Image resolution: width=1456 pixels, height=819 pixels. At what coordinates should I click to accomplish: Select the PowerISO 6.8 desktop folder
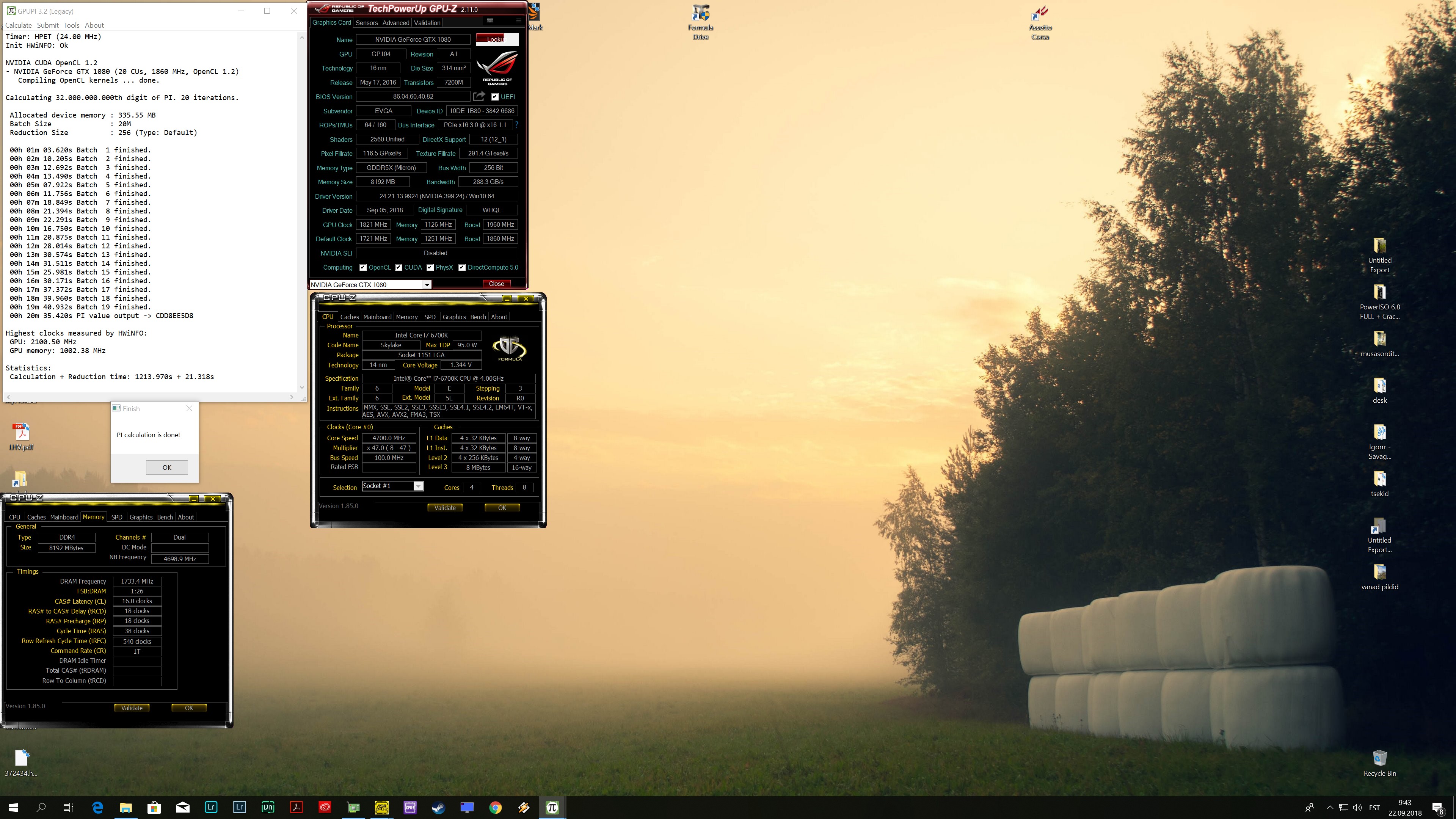(x=1380, y=302)
